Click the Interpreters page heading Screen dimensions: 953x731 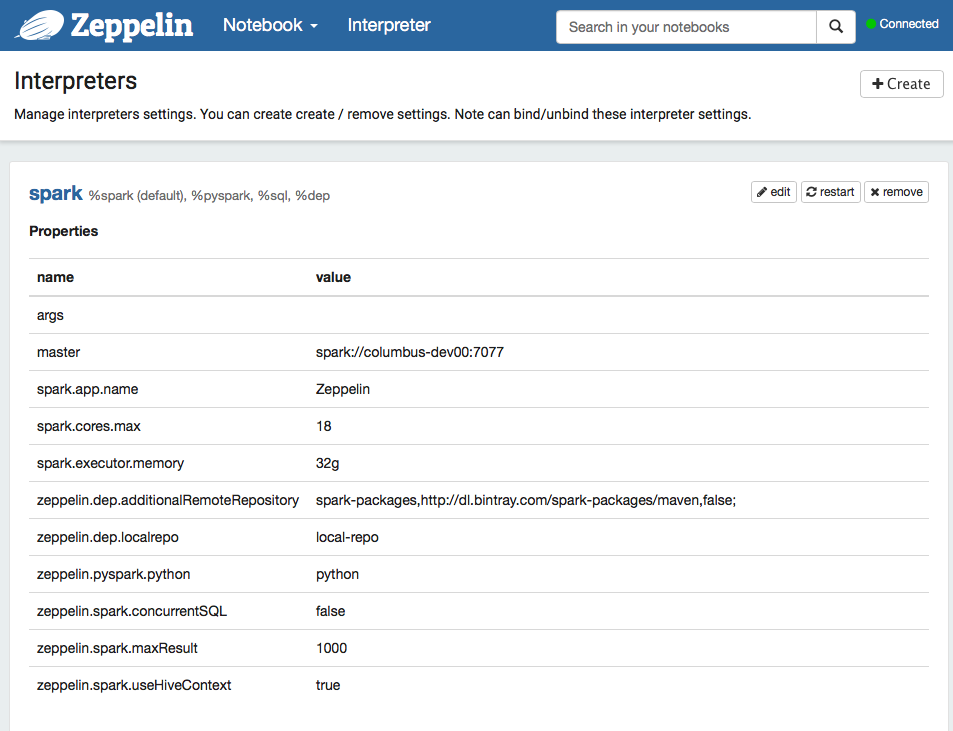75,81
